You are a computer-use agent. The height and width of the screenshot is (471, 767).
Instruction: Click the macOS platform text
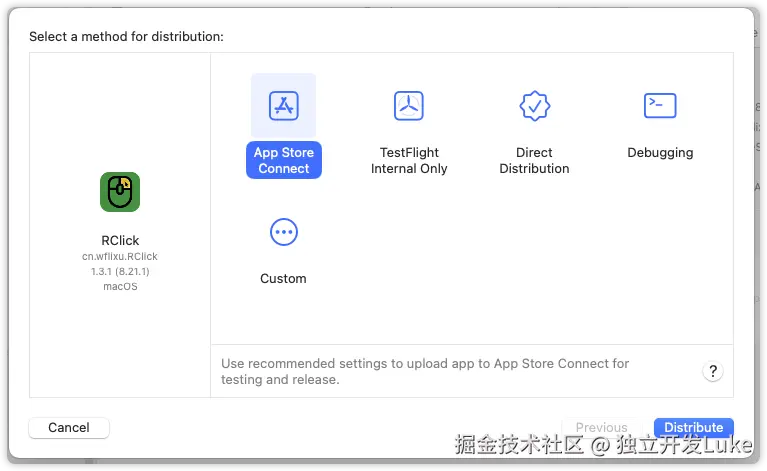[120, 287]
